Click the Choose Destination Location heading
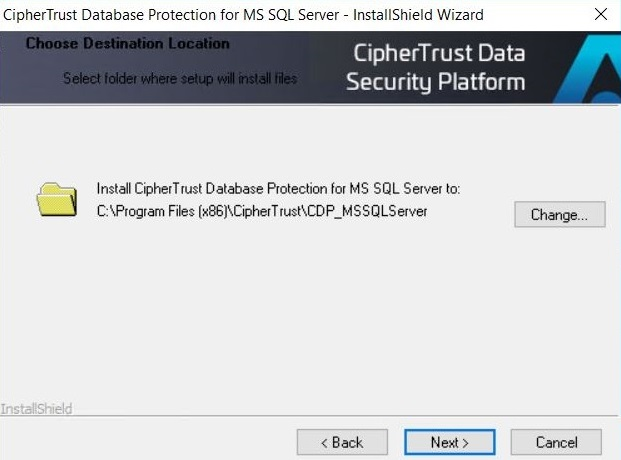621x460 pixels. [x=128, y=43]
